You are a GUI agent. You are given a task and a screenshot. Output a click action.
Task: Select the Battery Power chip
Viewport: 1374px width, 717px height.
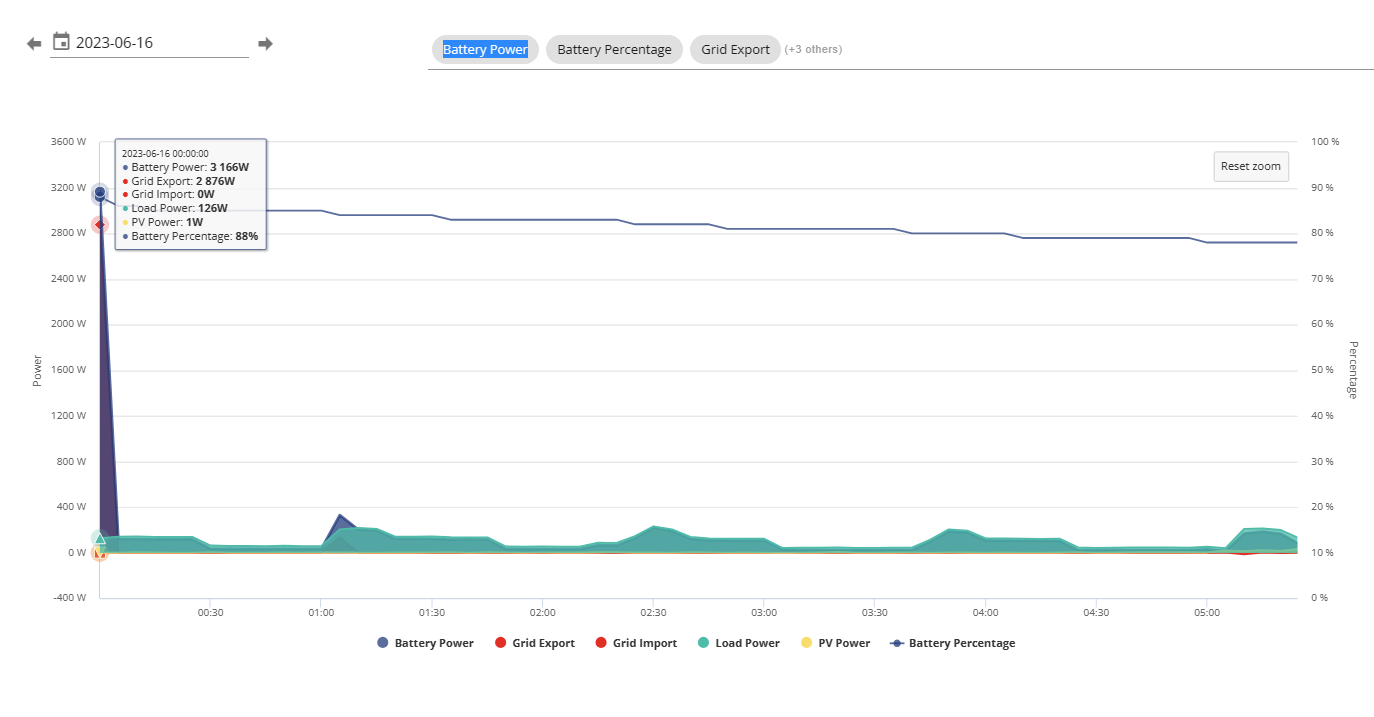(485, 49)
